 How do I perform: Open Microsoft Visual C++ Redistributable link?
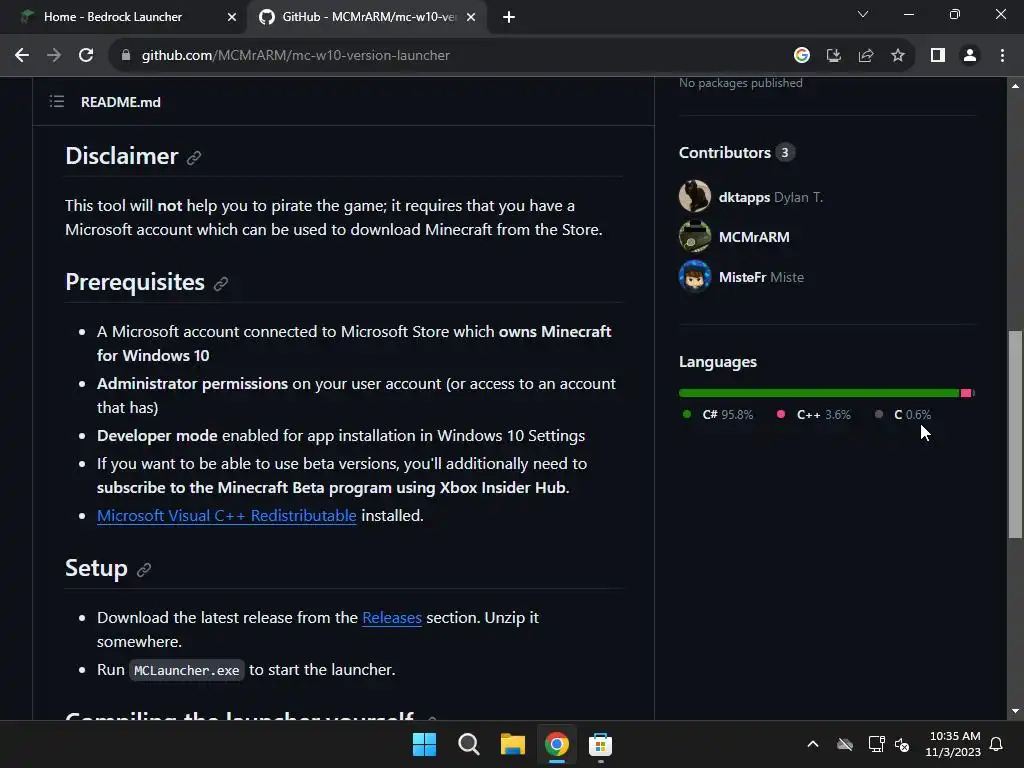coord(227,515)
